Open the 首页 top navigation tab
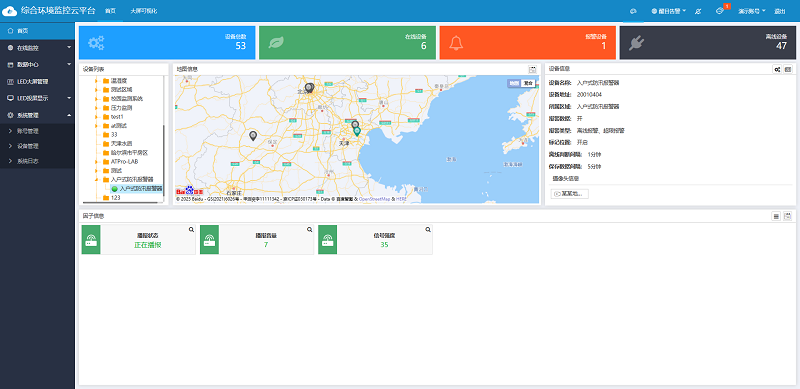The width and height of the screenshot is (800, 389). coord(110,11)
